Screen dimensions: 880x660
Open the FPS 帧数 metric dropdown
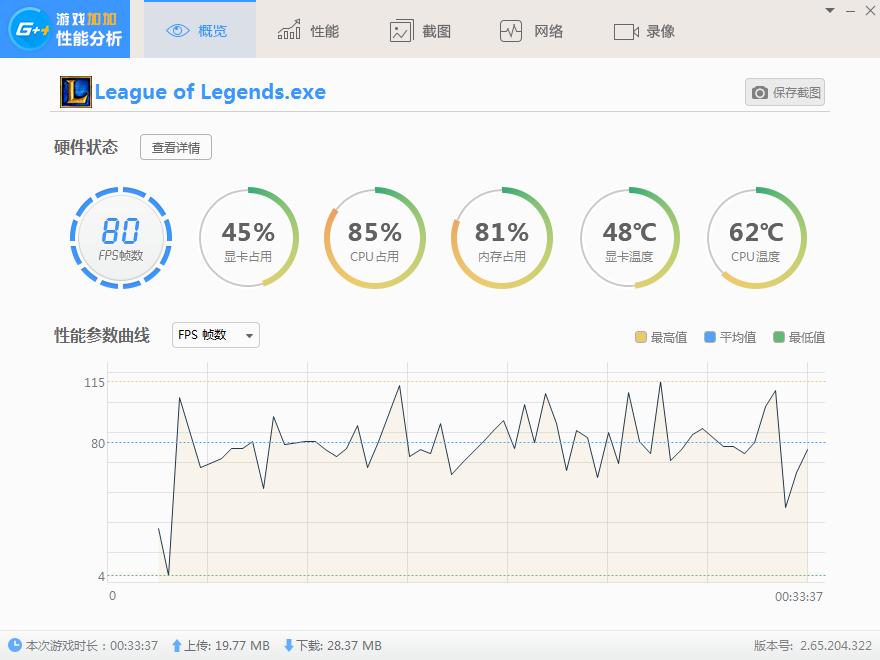pyautogui.click(x=213, y=335)
